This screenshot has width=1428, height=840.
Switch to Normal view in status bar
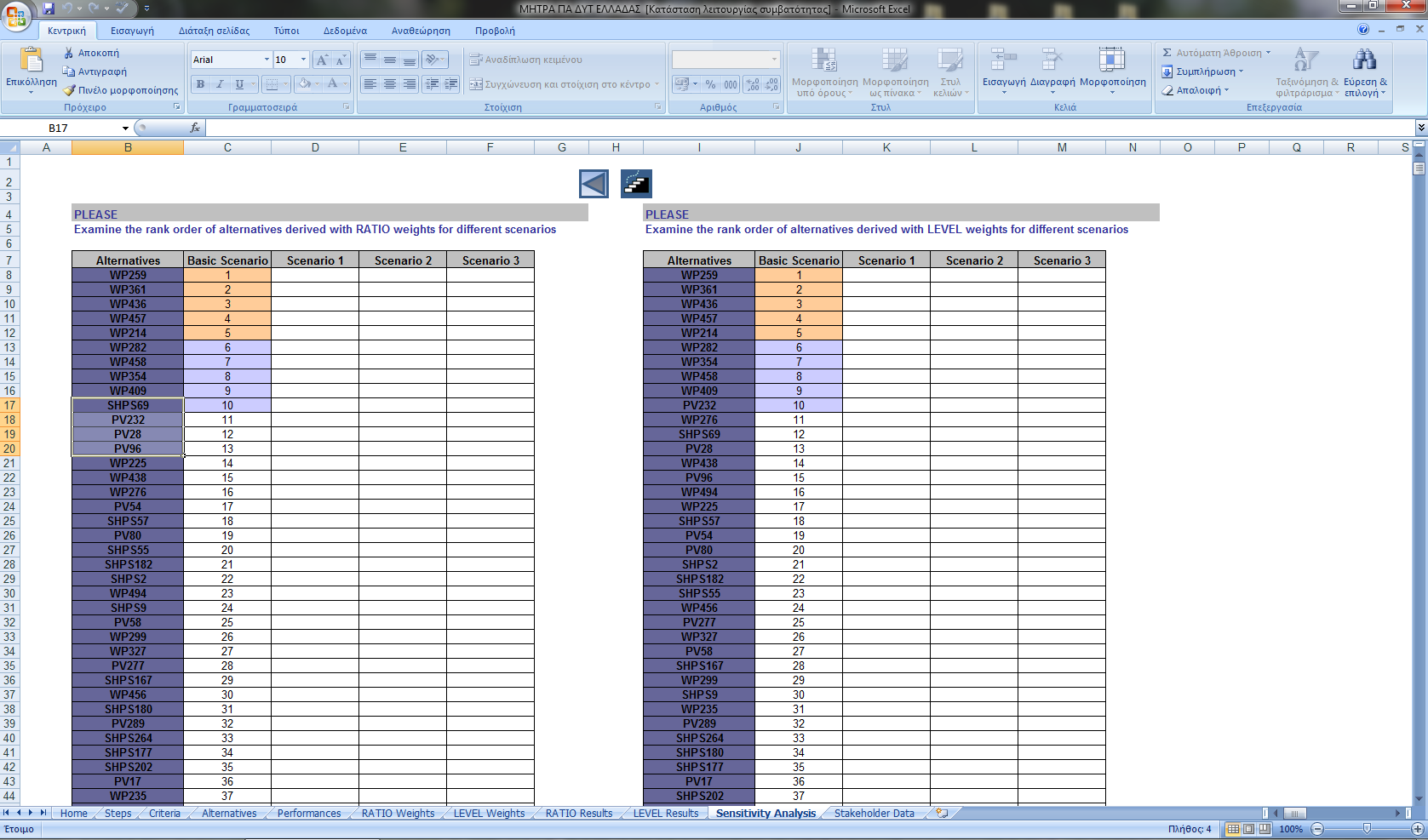(1233, 828)
